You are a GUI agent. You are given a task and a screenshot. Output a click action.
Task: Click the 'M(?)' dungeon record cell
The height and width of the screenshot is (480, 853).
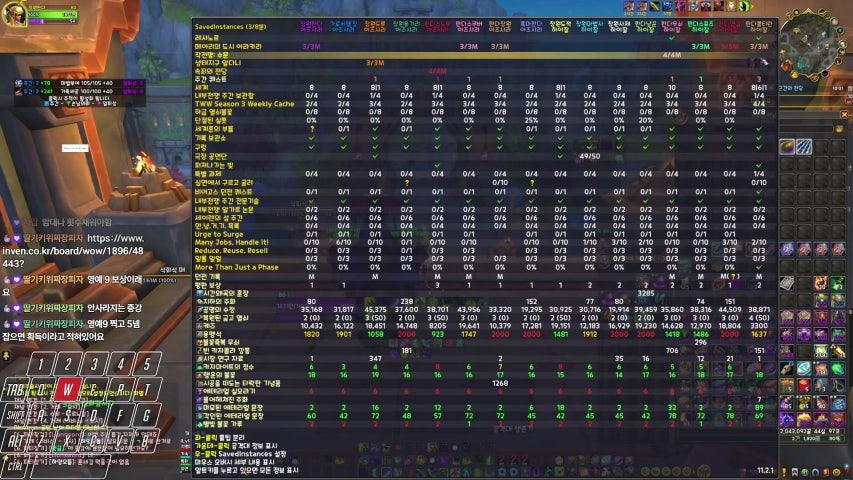[x=730, y=276]
